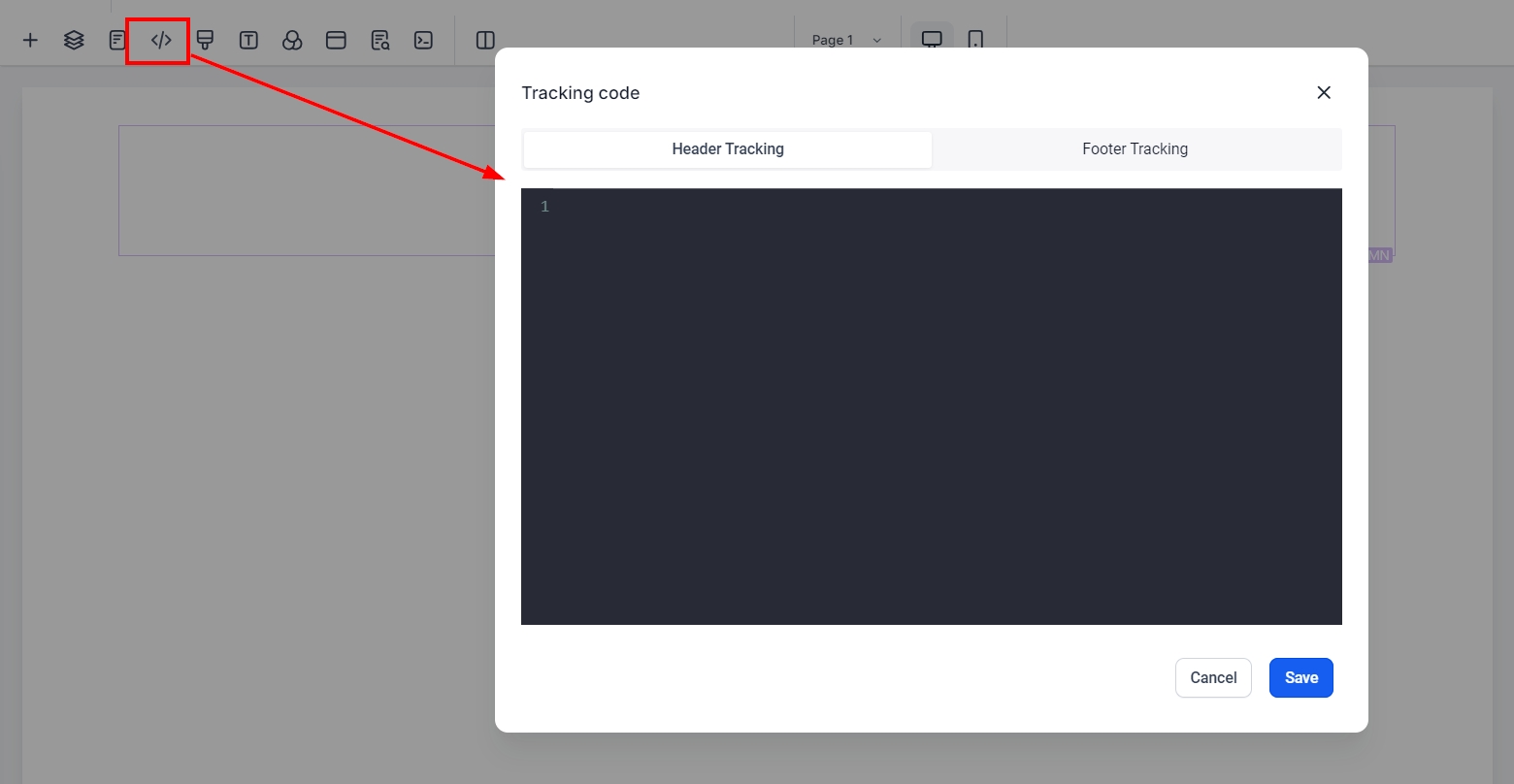The height and width of the screenshot is (784, 1514).
Task: Click the window popup icon in toolbar
Action: [336, 40]
